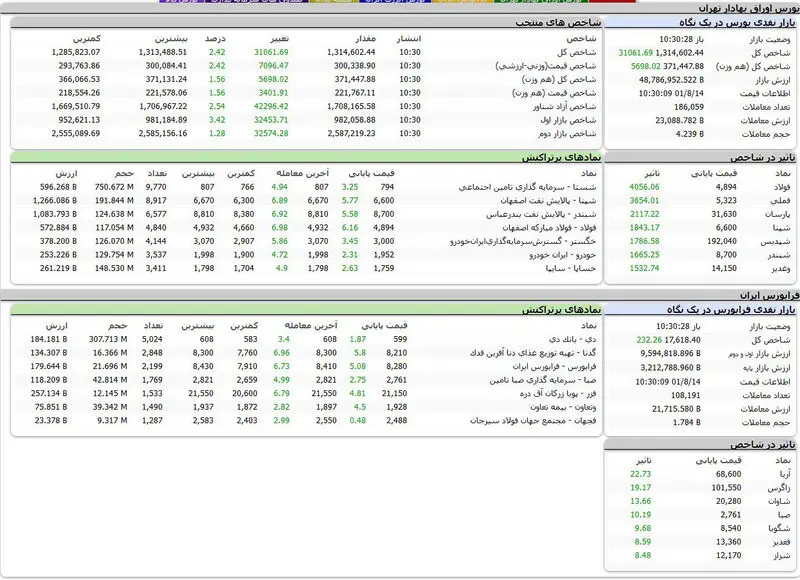
Task: Open the فولاد - فولاد مبارکه اصفهان symbol link
Action: click(x=549, y=228)
